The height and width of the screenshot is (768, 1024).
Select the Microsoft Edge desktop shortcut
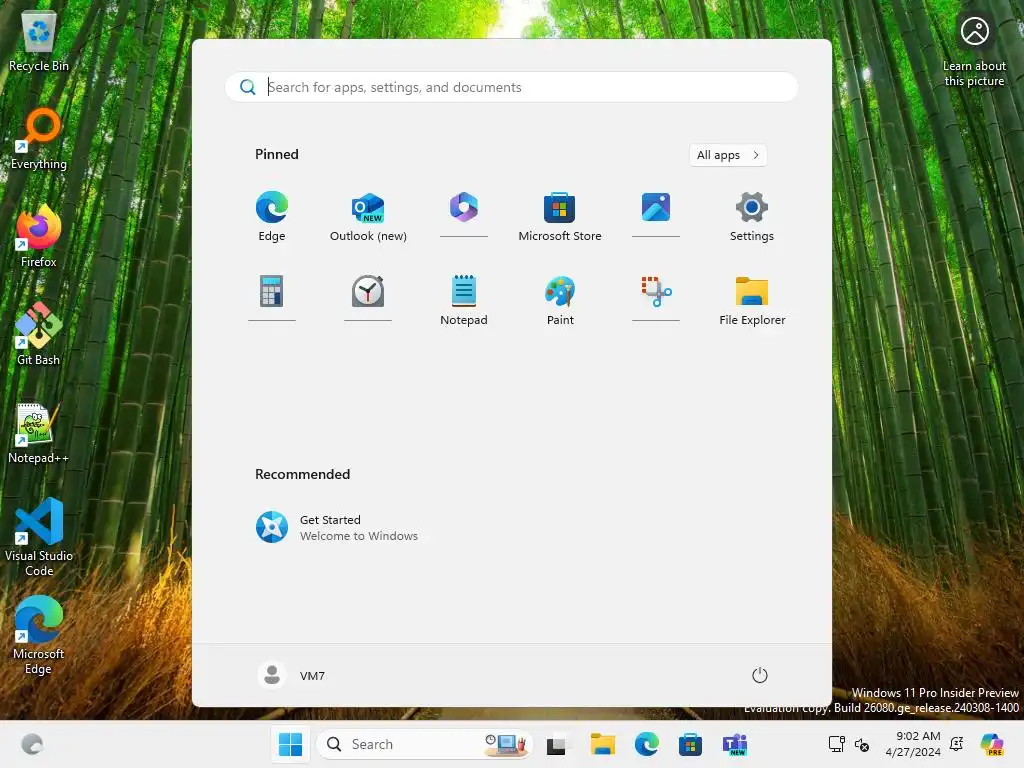point(39,635)
